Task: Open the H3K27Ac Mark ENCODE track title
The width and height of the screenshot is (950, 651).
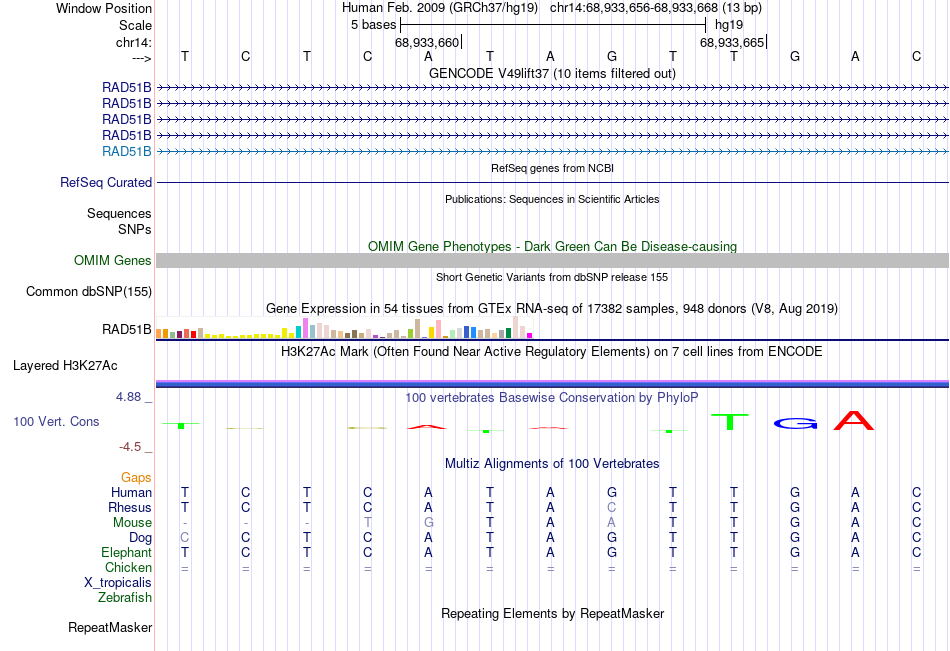Action: pos(552,352)
